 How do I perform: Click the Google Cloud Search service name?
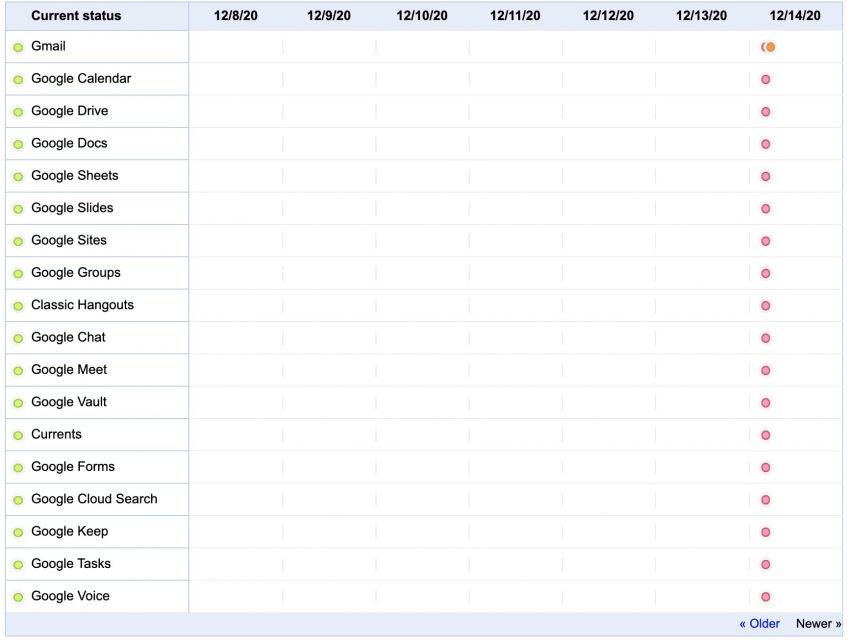tap(94, 499)
